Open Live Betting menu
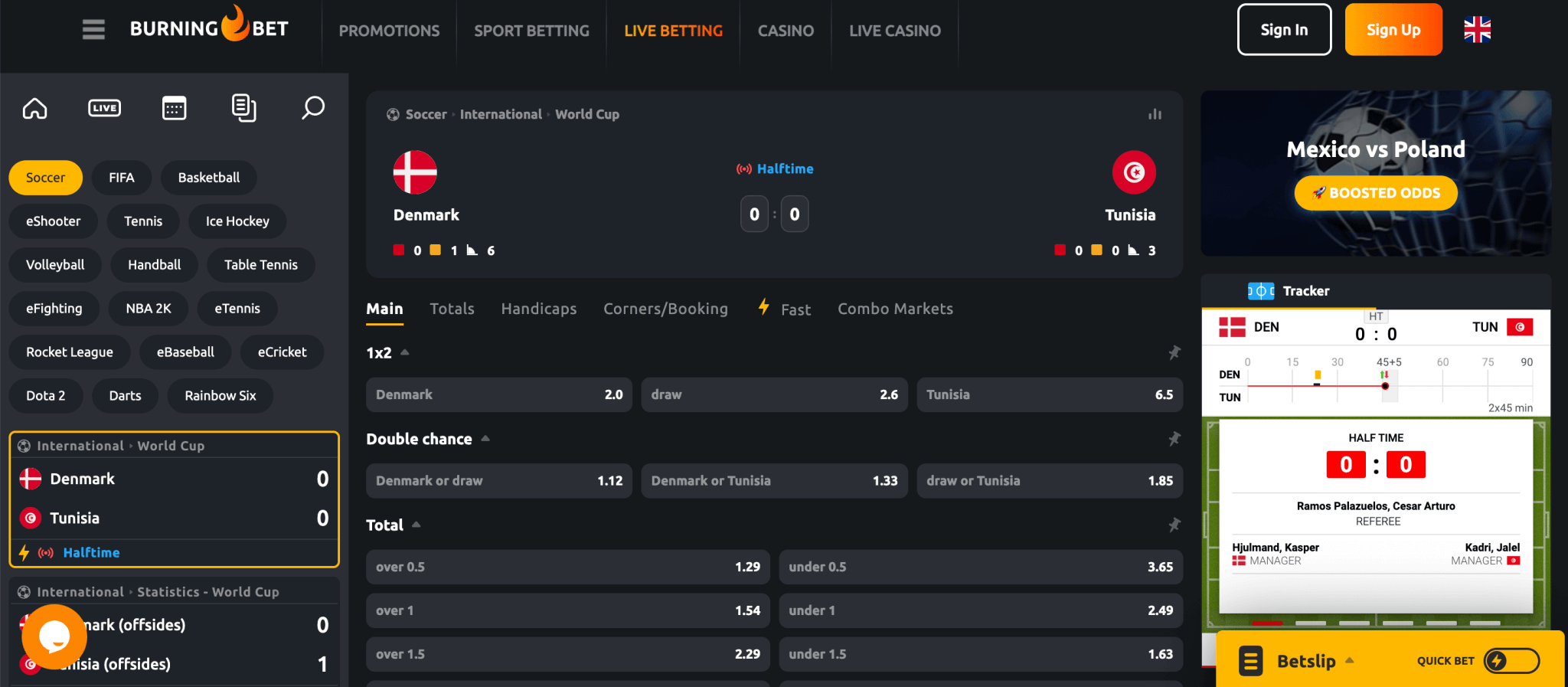Viewport: 1568px width, 687px height. click(673, 31)
